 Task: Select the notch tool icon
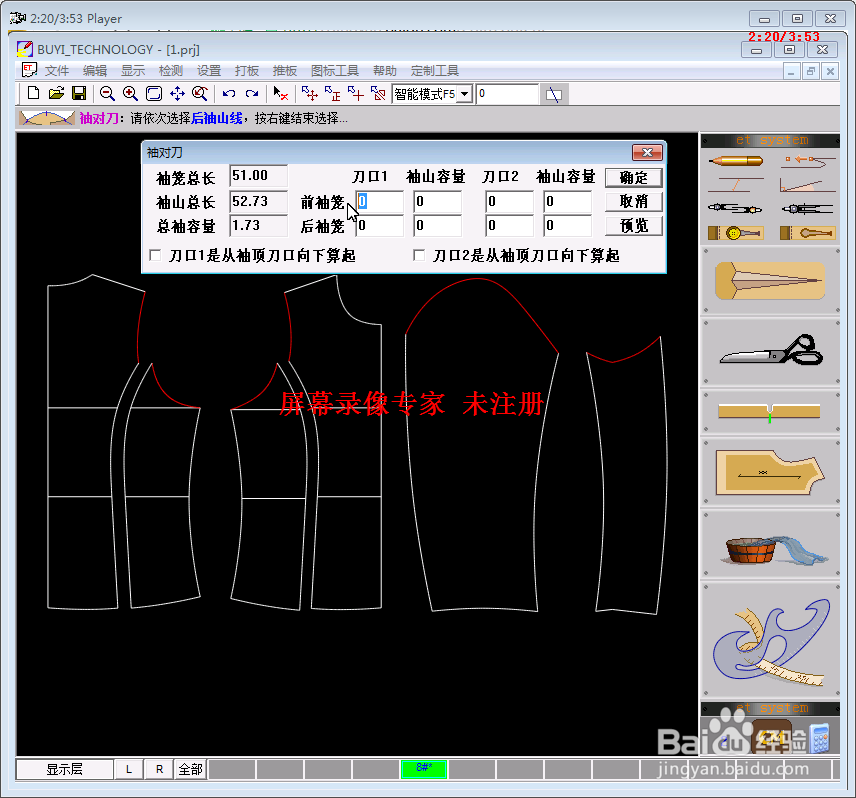770,412
